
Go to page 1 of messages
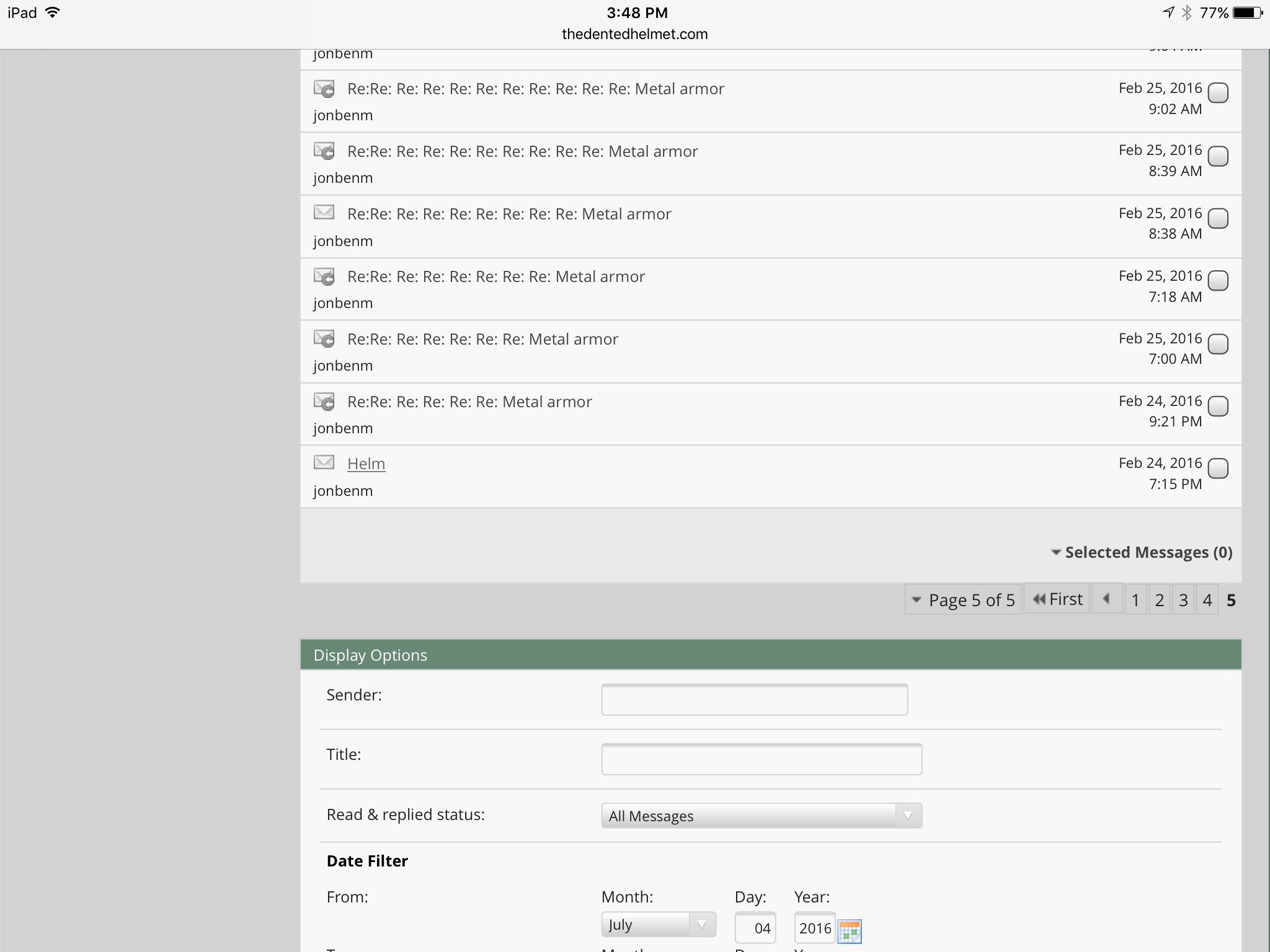tap(1135, 600)
